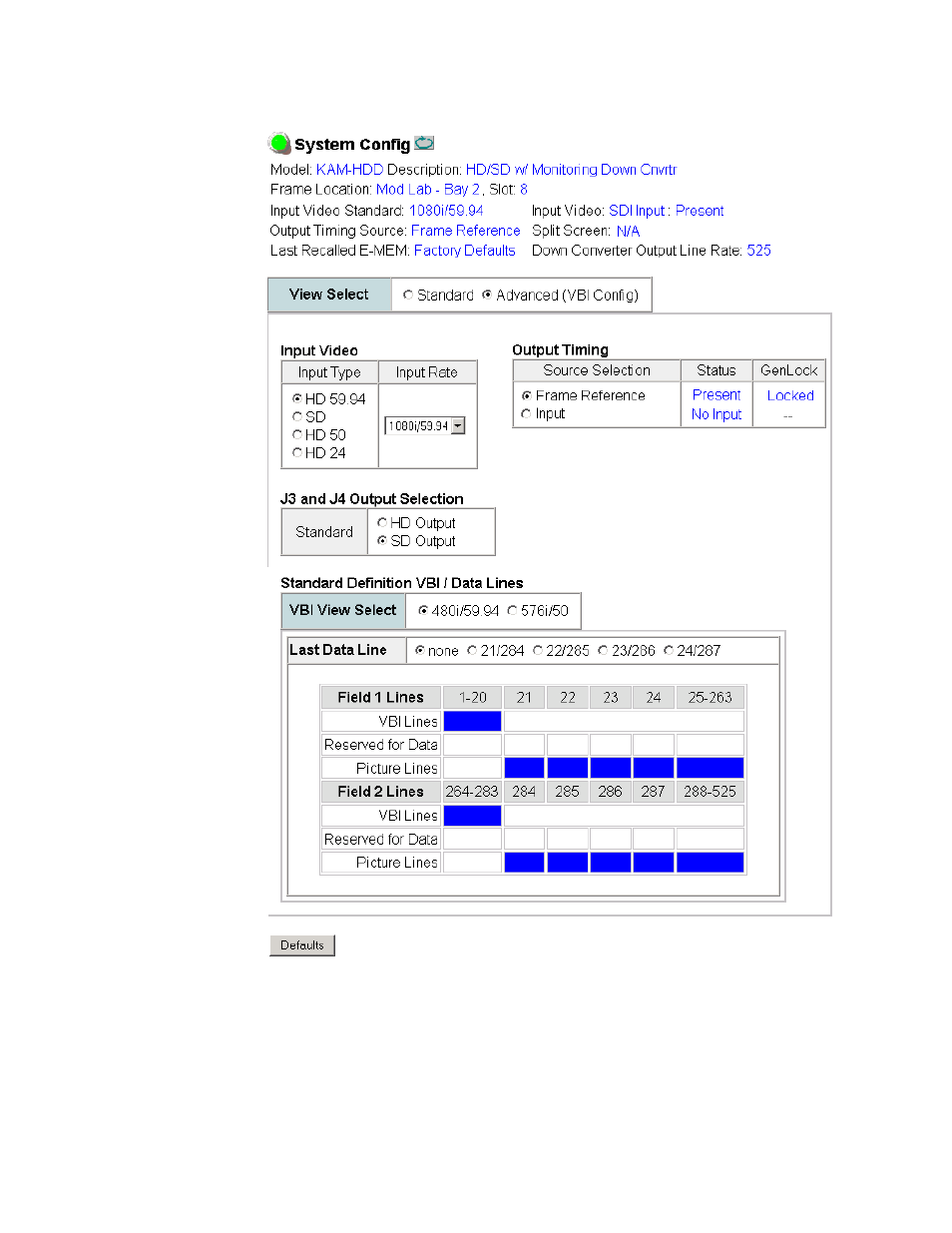Click Field 1 Picture Lines cell for line 21
The height and width of the screenshot is (1233, 952).
pyautogui.click(x=524, y=768)
